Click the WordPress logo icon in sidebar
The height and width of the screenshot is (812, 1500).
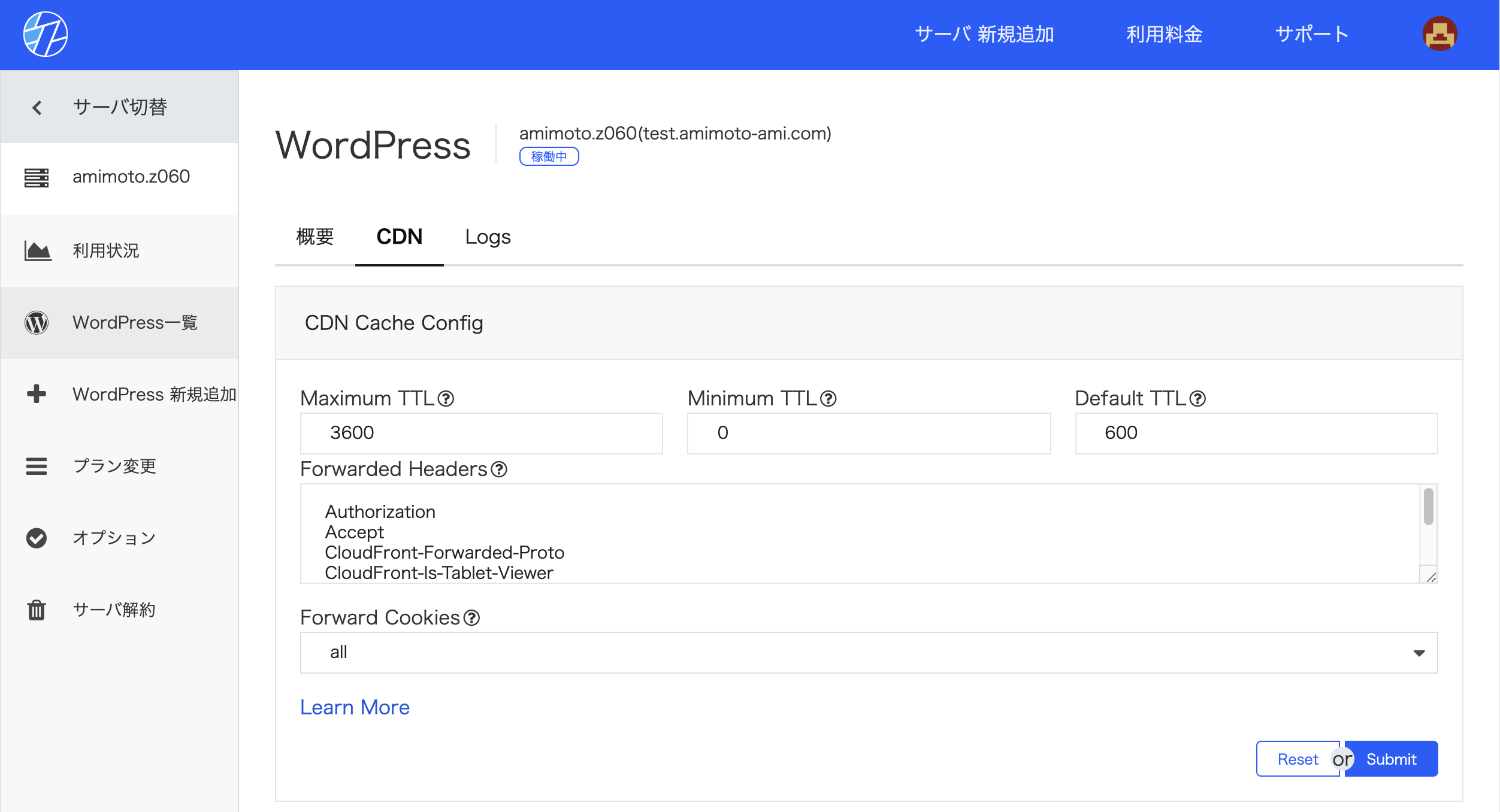[x=37, y=323]
